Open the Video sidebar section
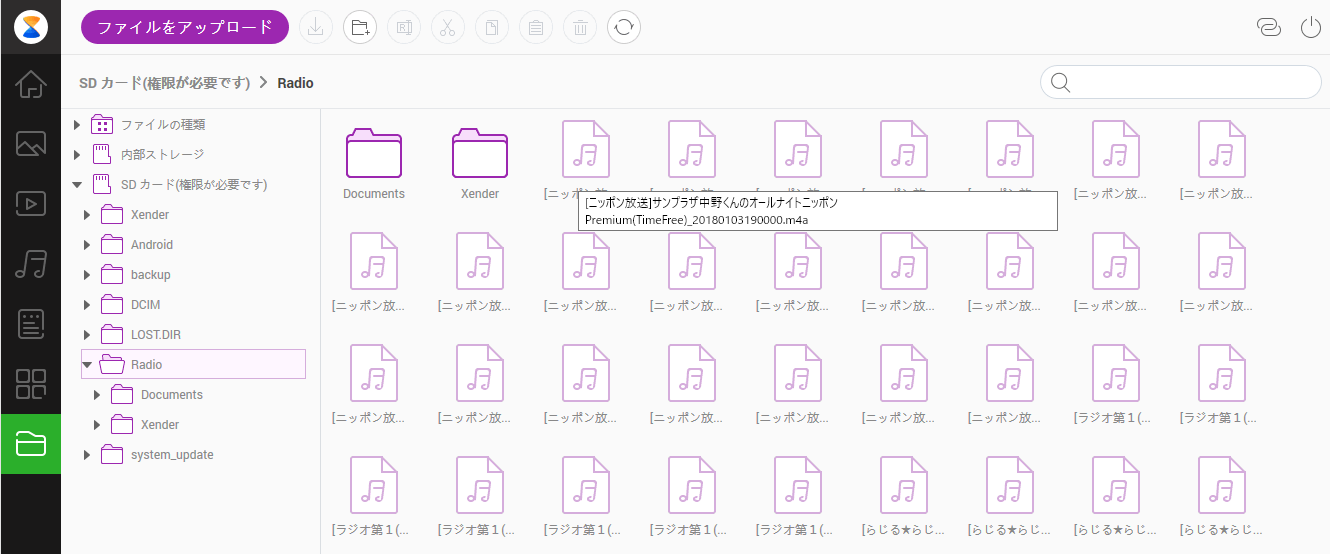 [31, 204]
